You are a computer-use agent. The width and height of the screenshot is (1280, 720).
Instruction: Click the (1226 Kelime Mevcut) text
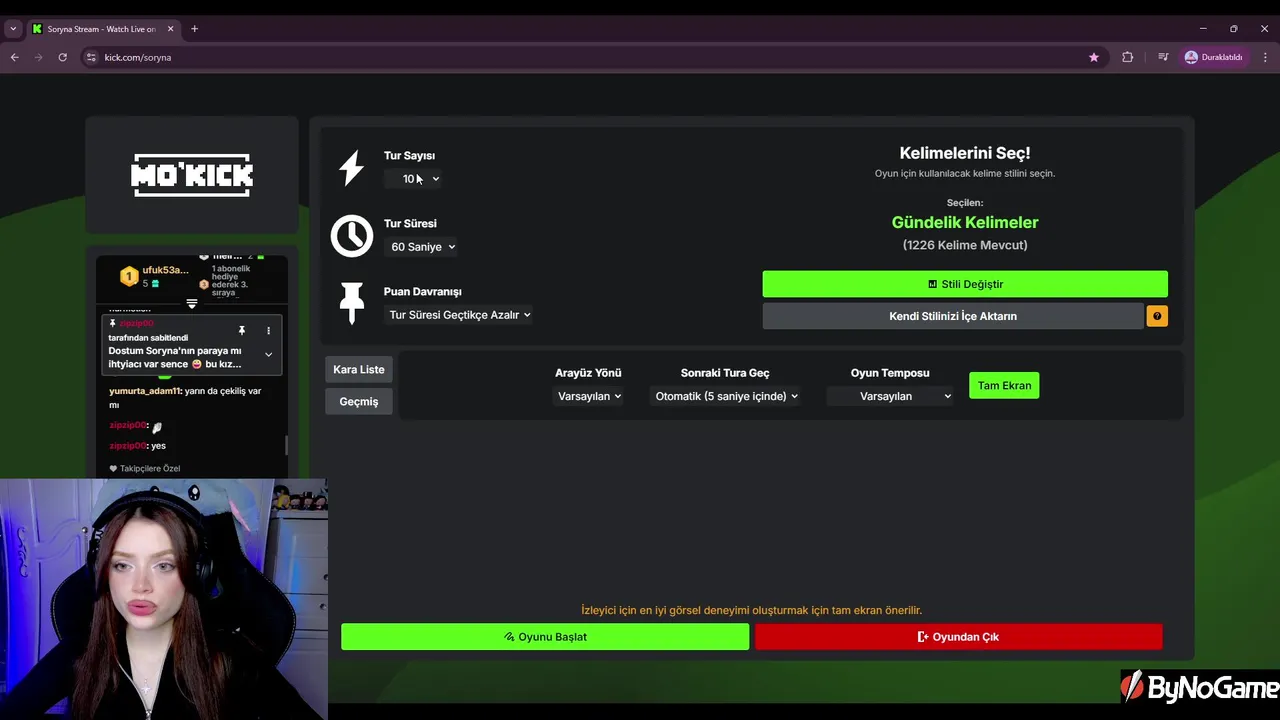tap(965, 245)
